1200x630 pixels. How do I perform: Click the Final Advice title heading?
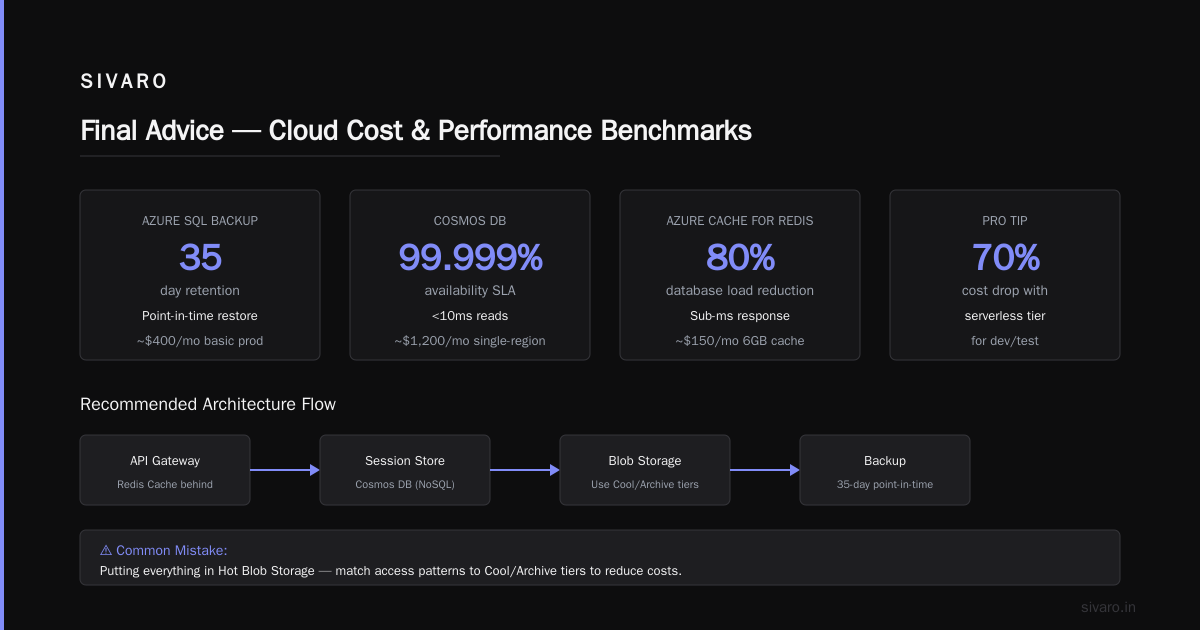pyautogui.click(x=416, y=130)
